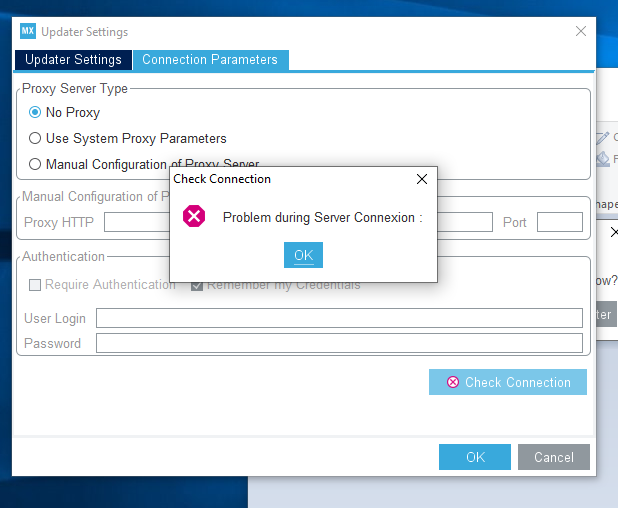
Task: Click the failed-status icon on Check Connection
Action: pyautogui.click(x=453, y=382)
